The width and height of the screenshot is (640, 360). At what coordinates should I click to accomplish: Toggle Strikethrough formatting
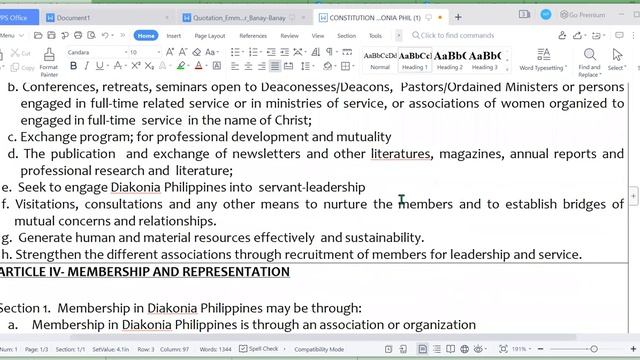[118, 66]
